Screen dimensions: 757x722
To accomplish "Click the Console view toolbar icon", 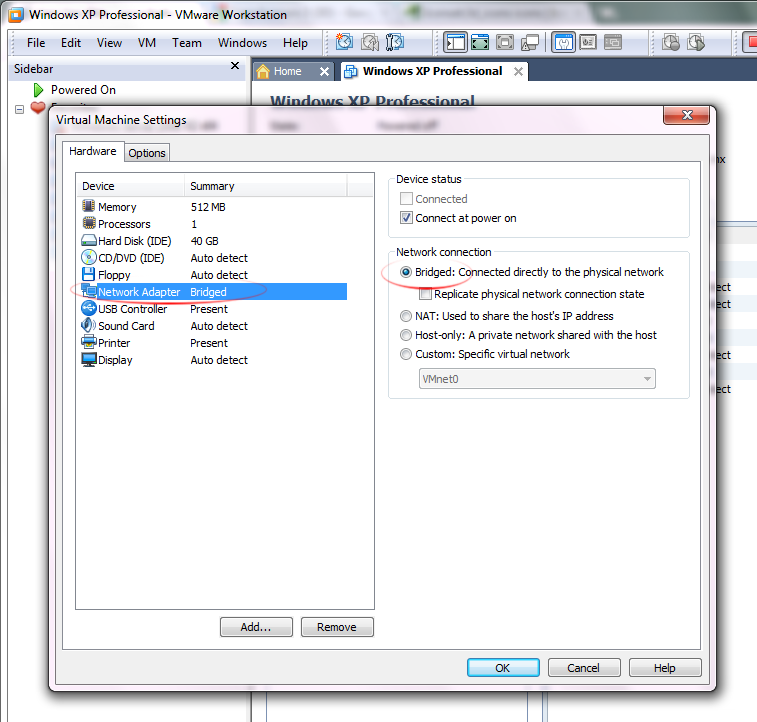I will click(613, 42).
